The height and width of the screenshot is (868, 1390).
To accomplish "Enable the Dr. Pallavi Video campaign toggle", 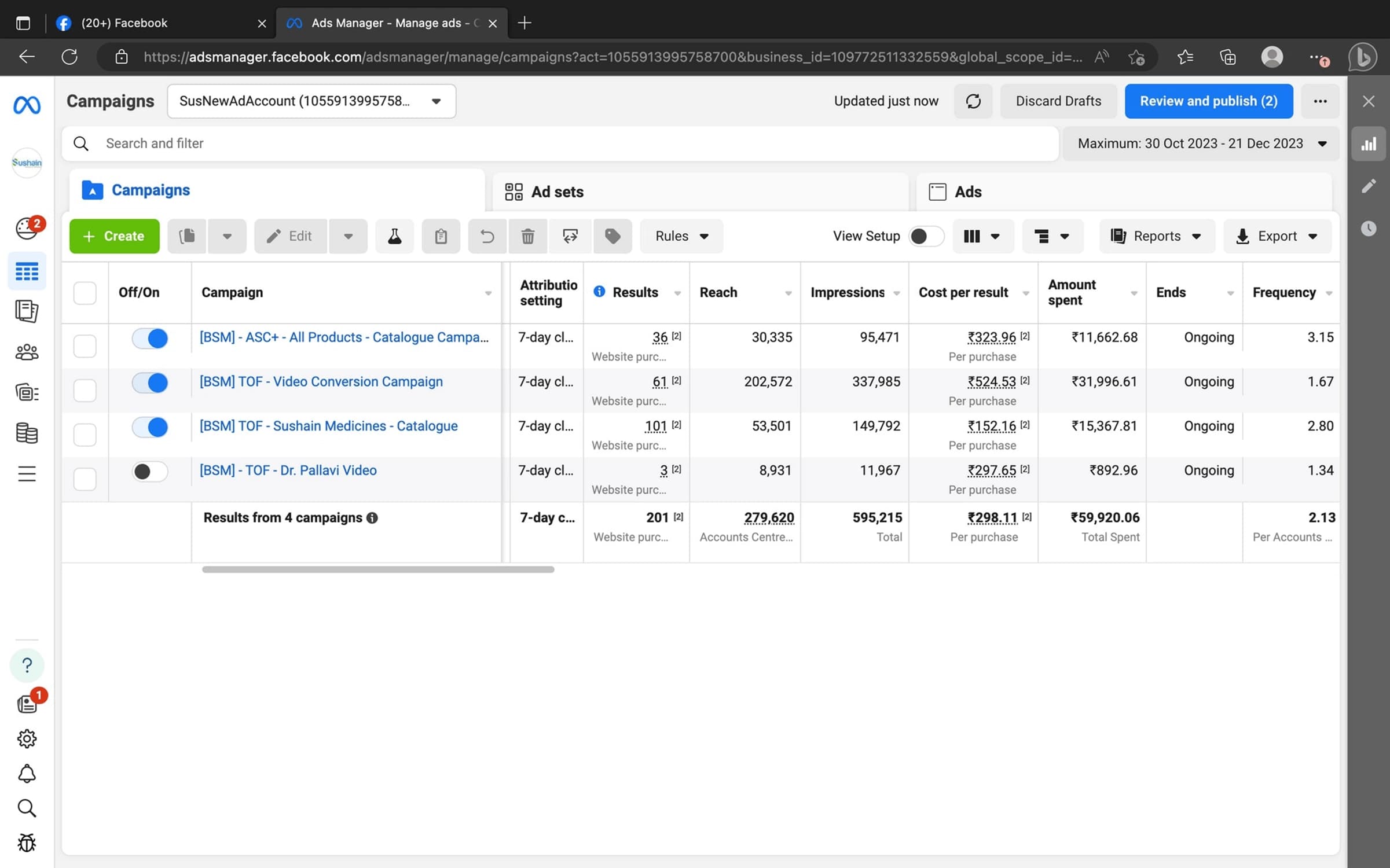I will coord(149,472).
